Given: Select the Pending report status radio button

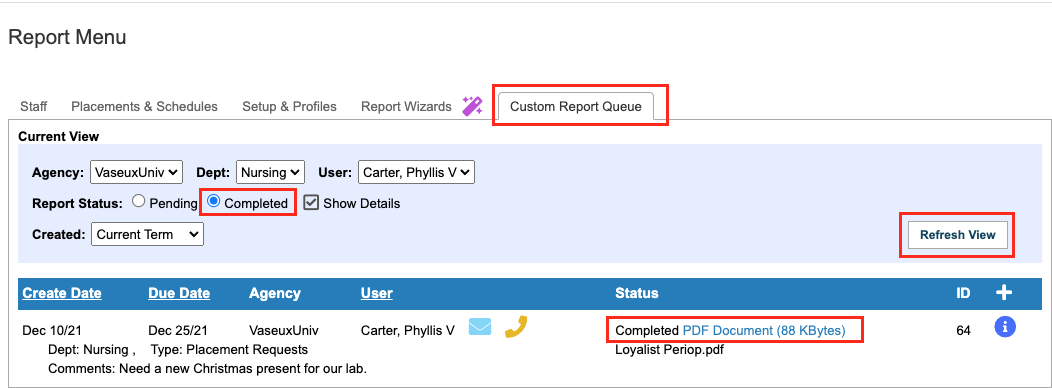Looking at the screenshot, I should point(138,201).
